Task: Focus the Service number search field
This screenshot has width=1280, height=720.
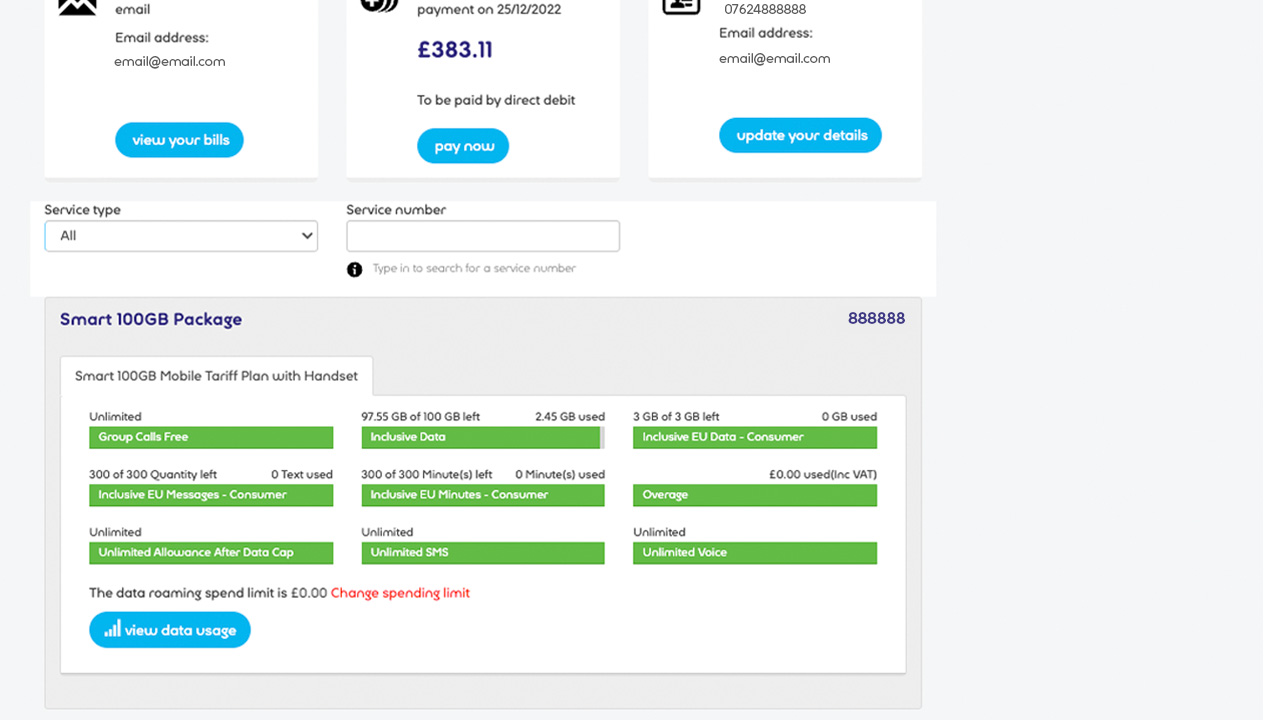Action: click(x=483, y=236)
